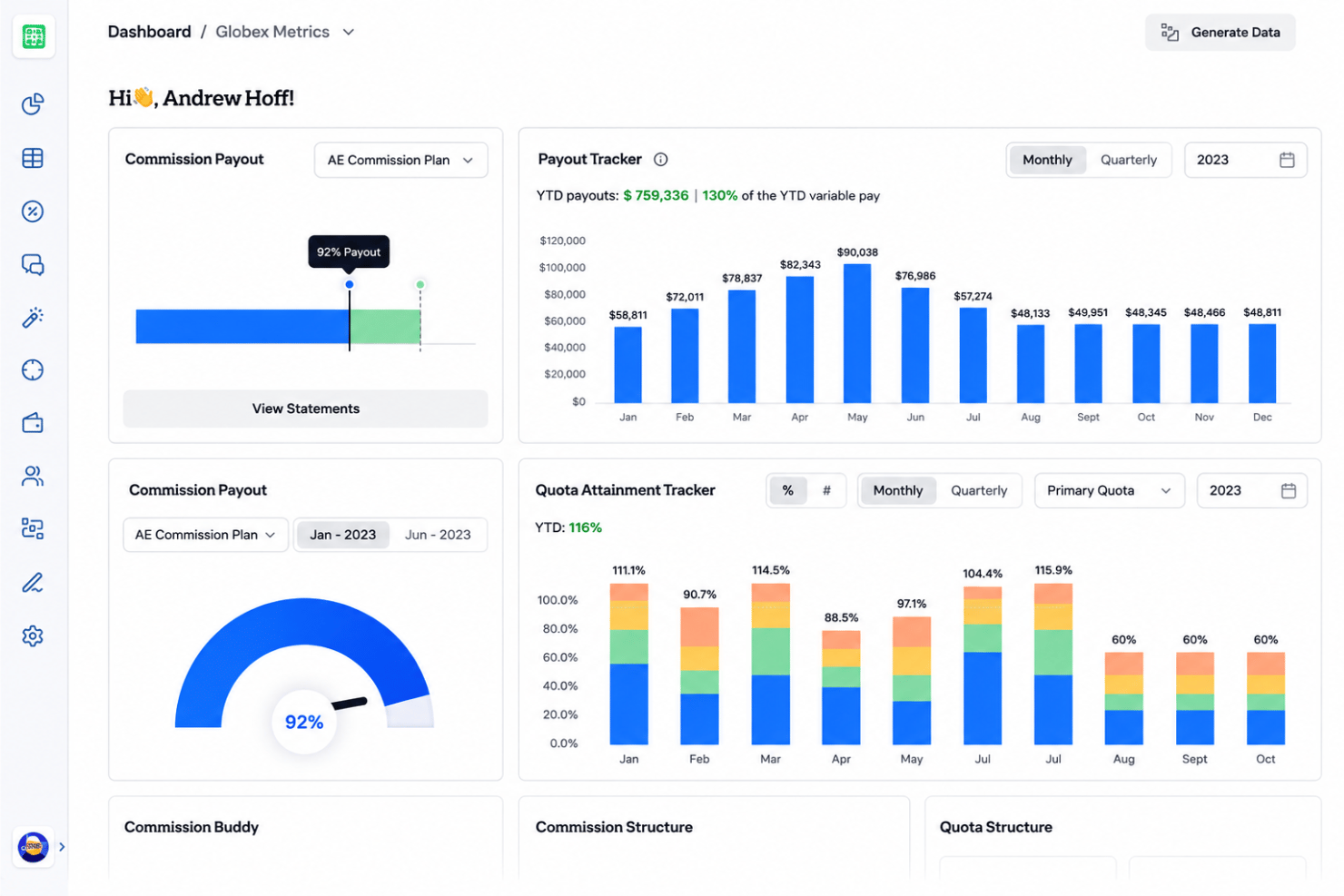The width and height of the screenshot is (1344, 896).
Task: Click the $82,343 Apr value label
Action: [x=800, y=265]
